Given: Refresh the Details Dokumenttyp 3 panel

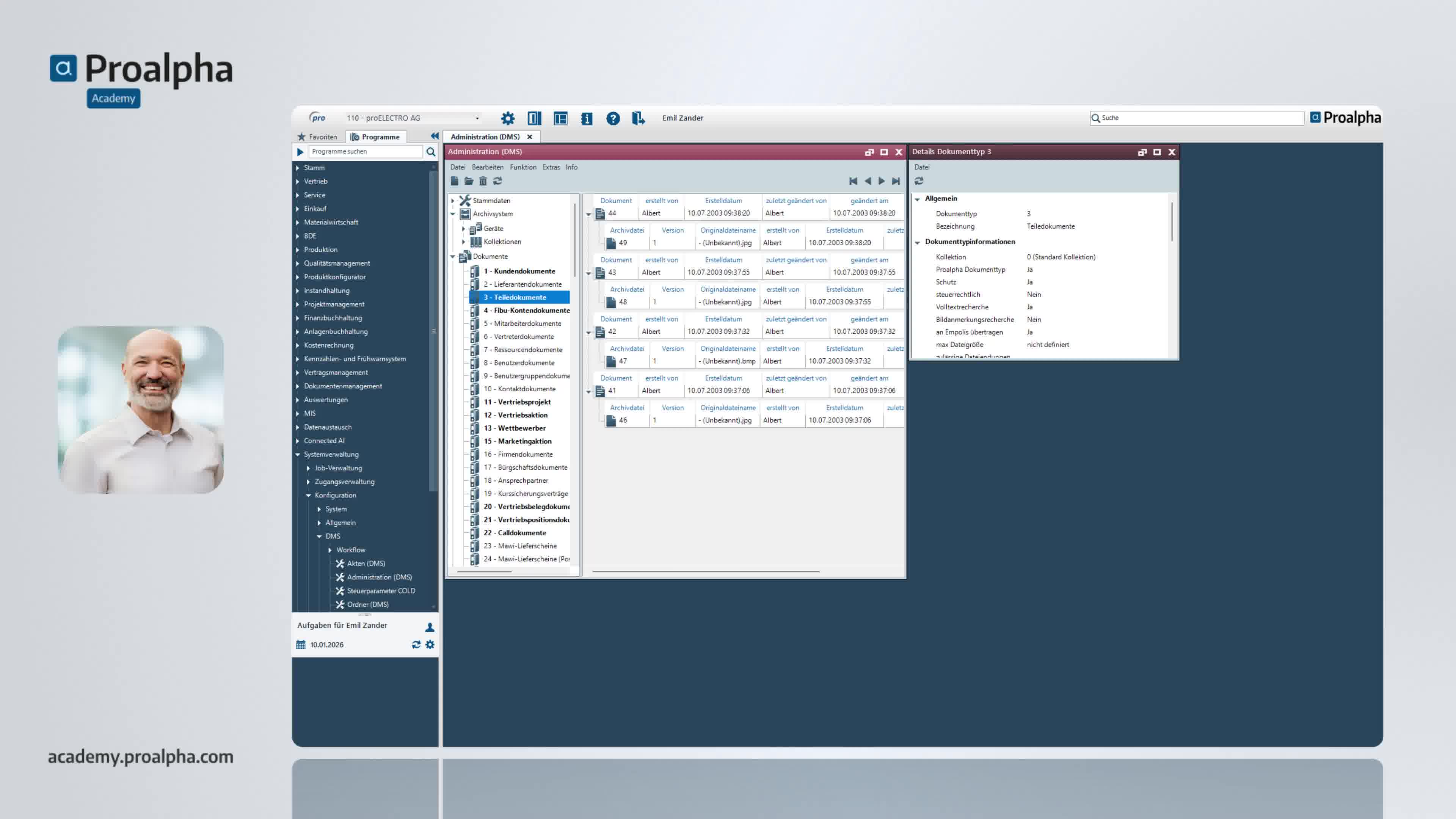Looking at the screenshot, I should (x=919, y=181).
